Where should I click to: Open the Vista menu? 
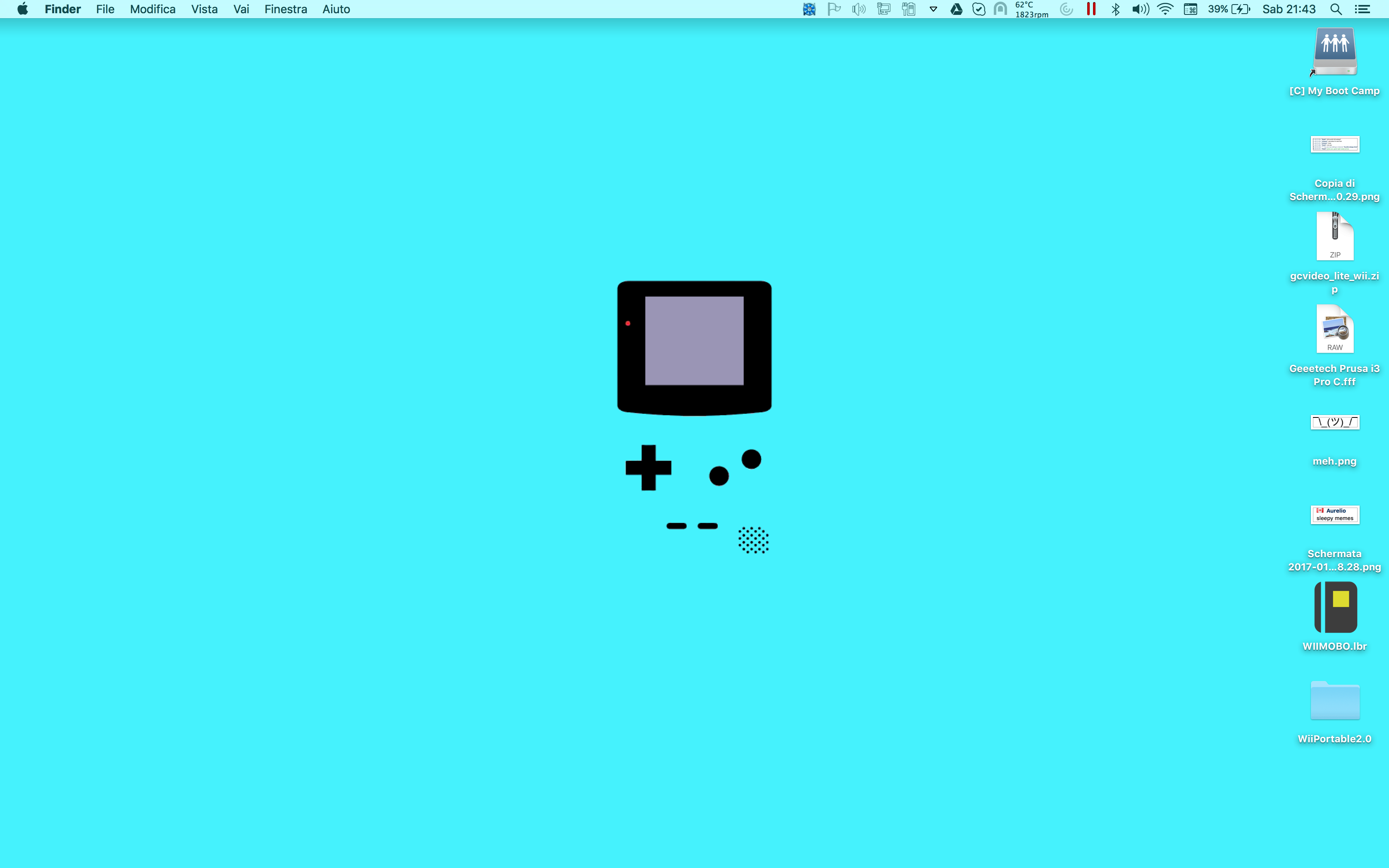[x=204, y=9]
